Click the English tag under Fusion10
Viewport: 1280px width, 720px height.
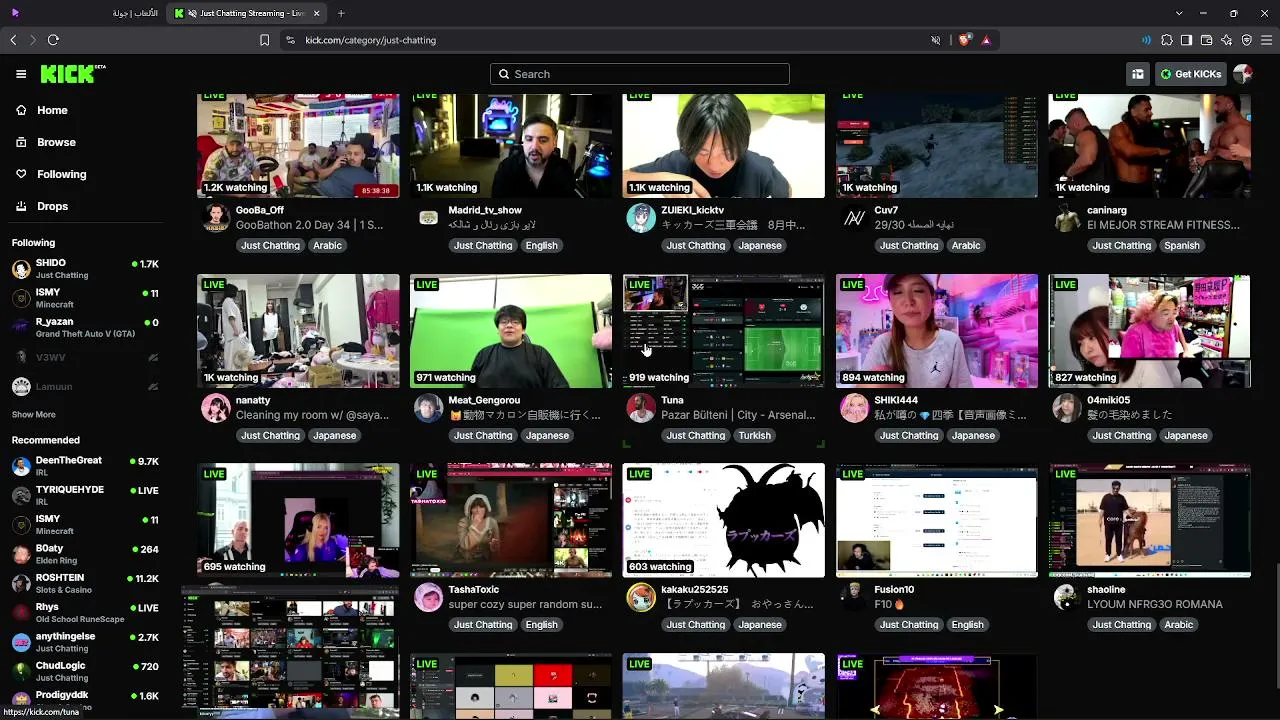[x=967, y=624]
